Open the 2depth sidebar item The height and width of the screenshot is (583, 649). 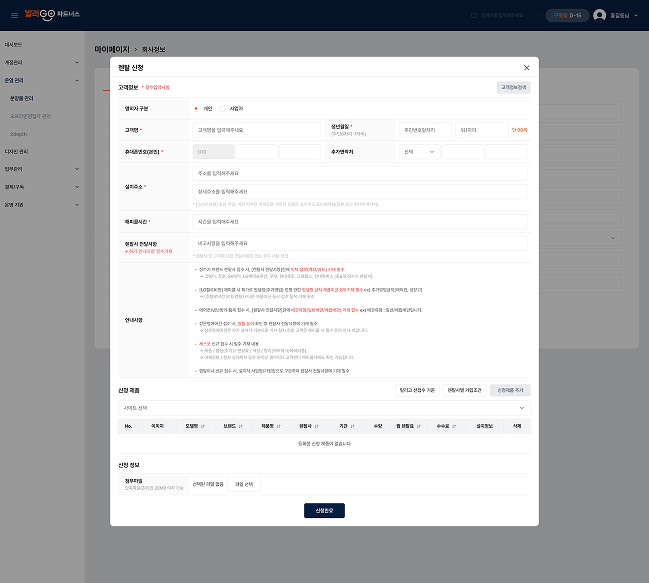coord(18,134)
